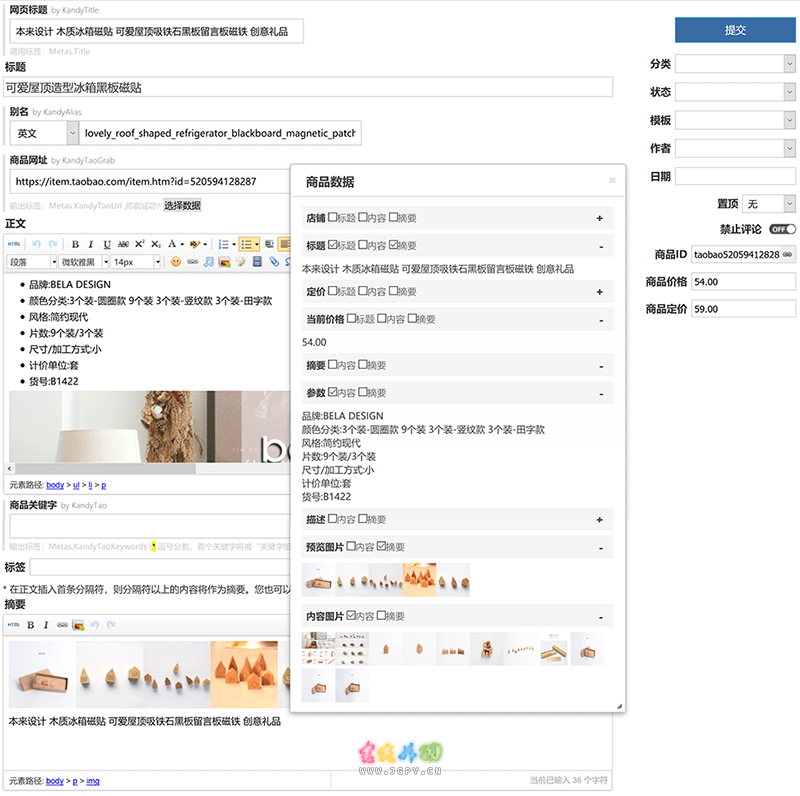Select the orange highlighted preview thumbnail
This screenshot has height=796, width=800.
click(419, 580)
